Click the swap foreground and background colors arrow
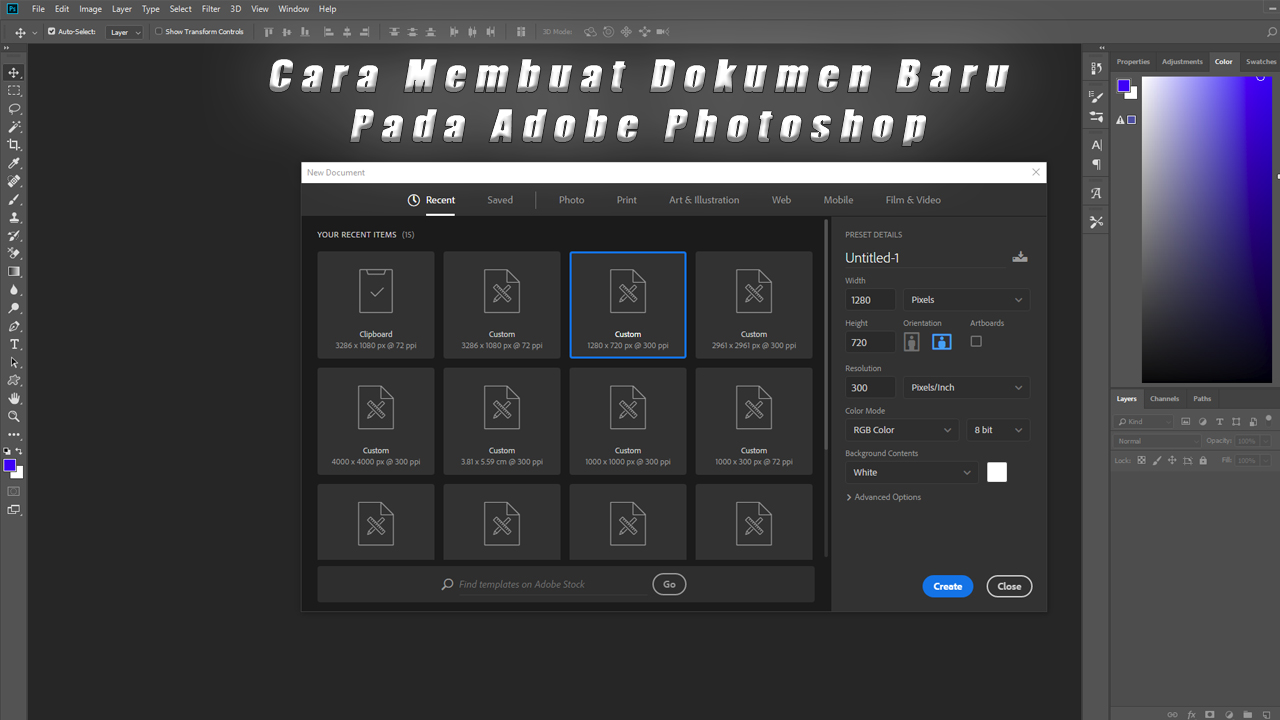 click(x=19, y=452)
